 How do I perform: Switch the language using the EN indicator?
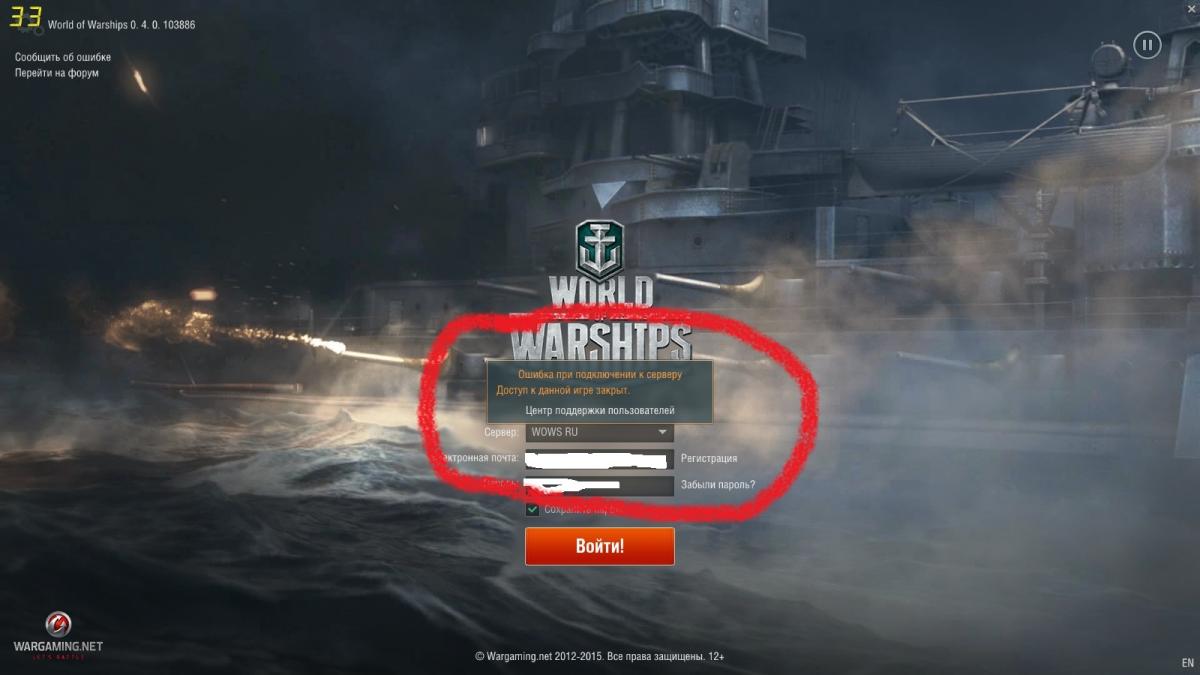click(1187, 663)
